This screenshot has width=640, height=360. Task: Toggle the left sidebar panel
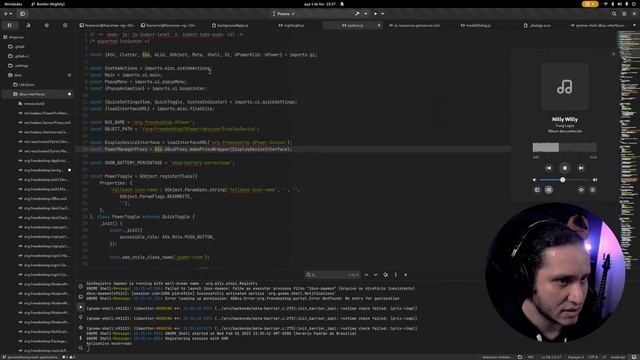pyautogui.click(x=22, y=14)
